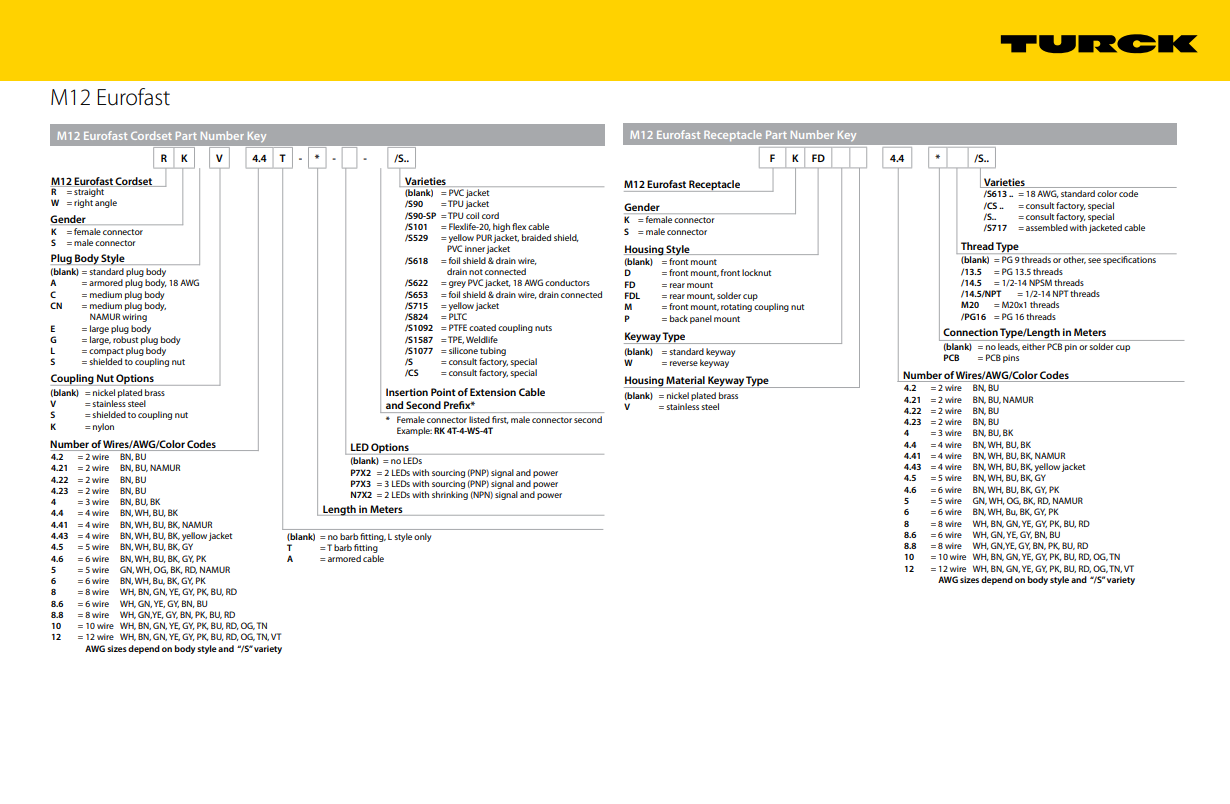Select "/S613 = 18 AWG, standard color code"

[x=1061, y=194]
